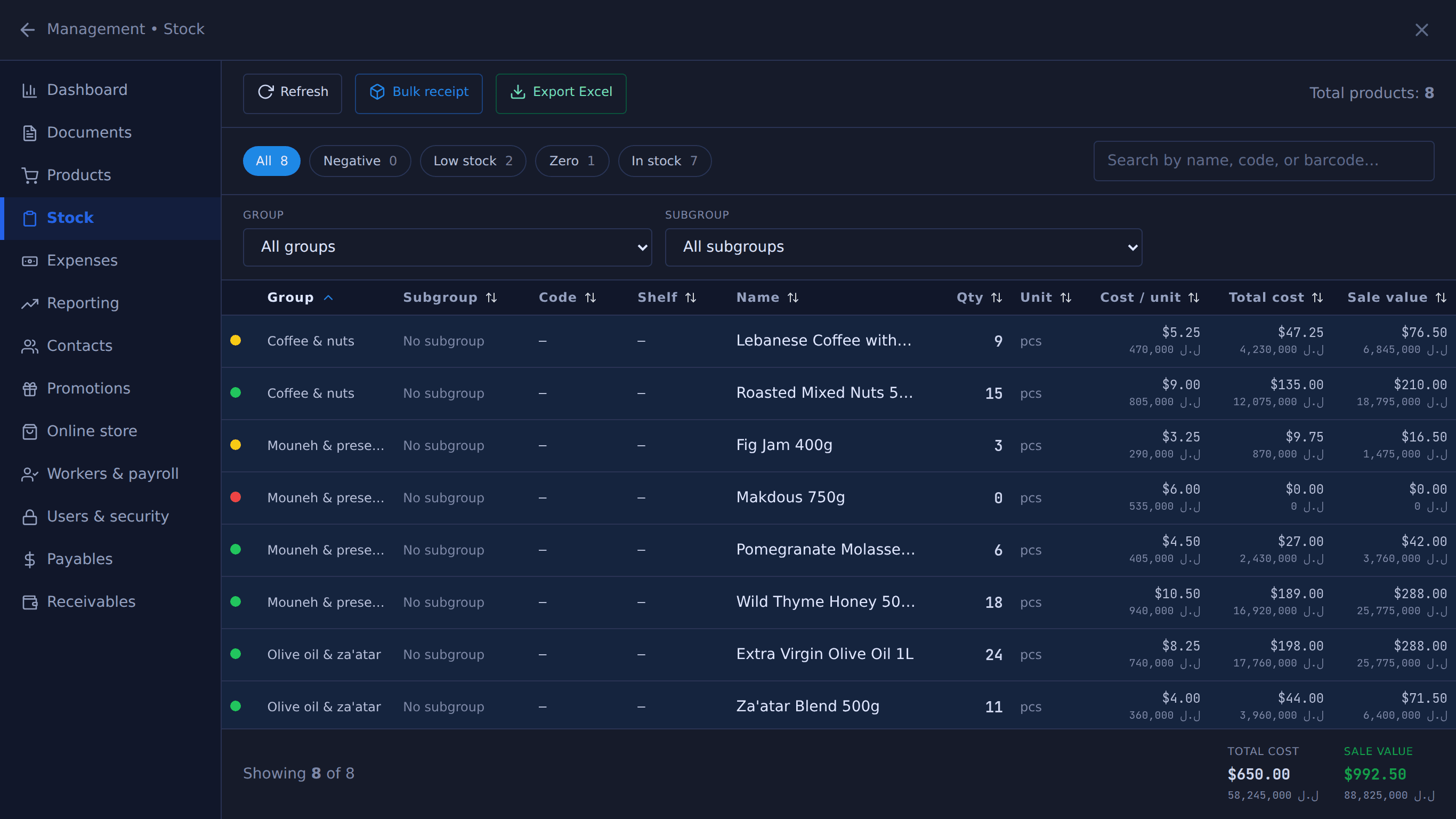Sort table by Sale value column
This screenshot has height=819, width=1456.
1397,298
